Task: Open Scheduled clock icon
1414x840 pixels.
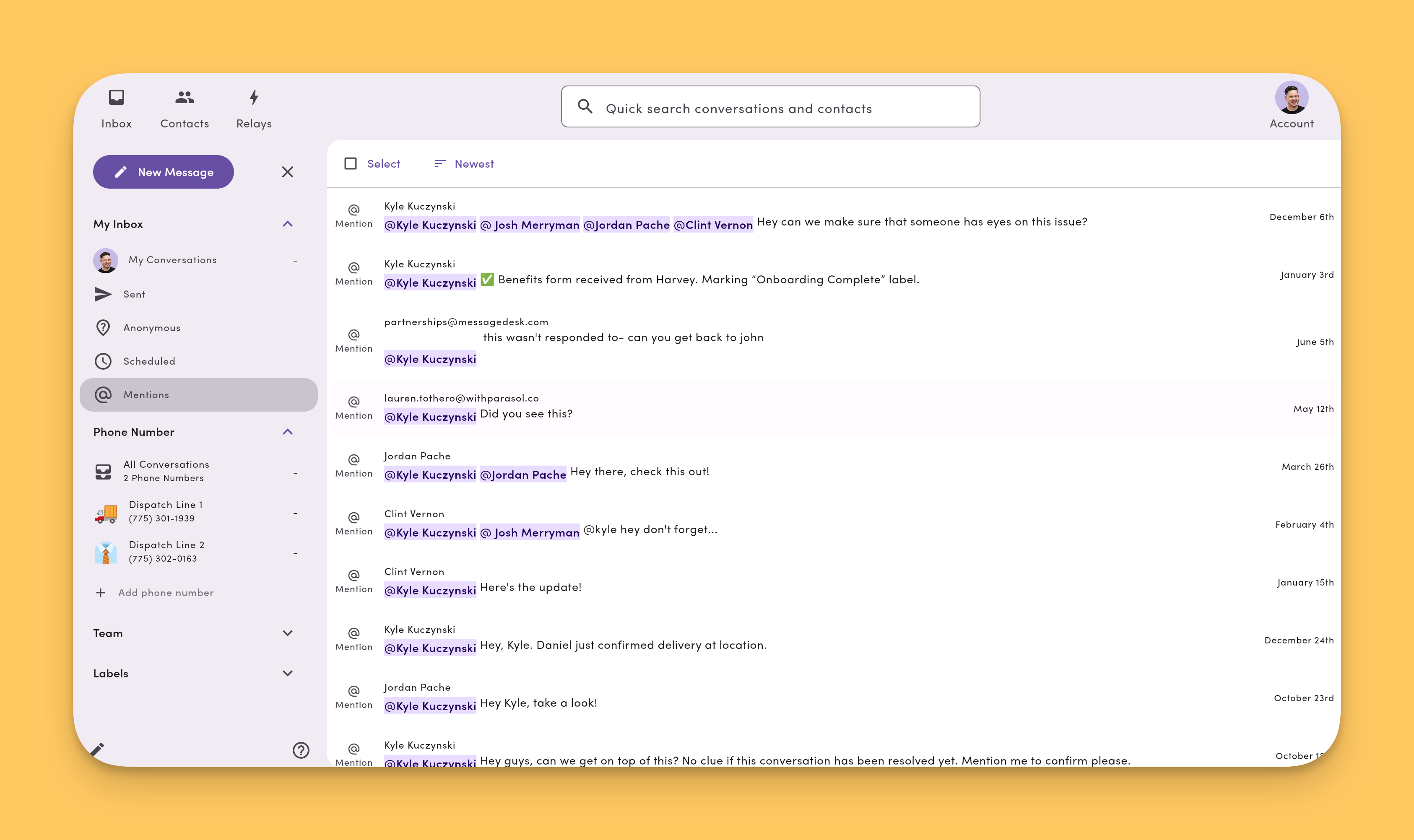Action: (x=103, y=361)
